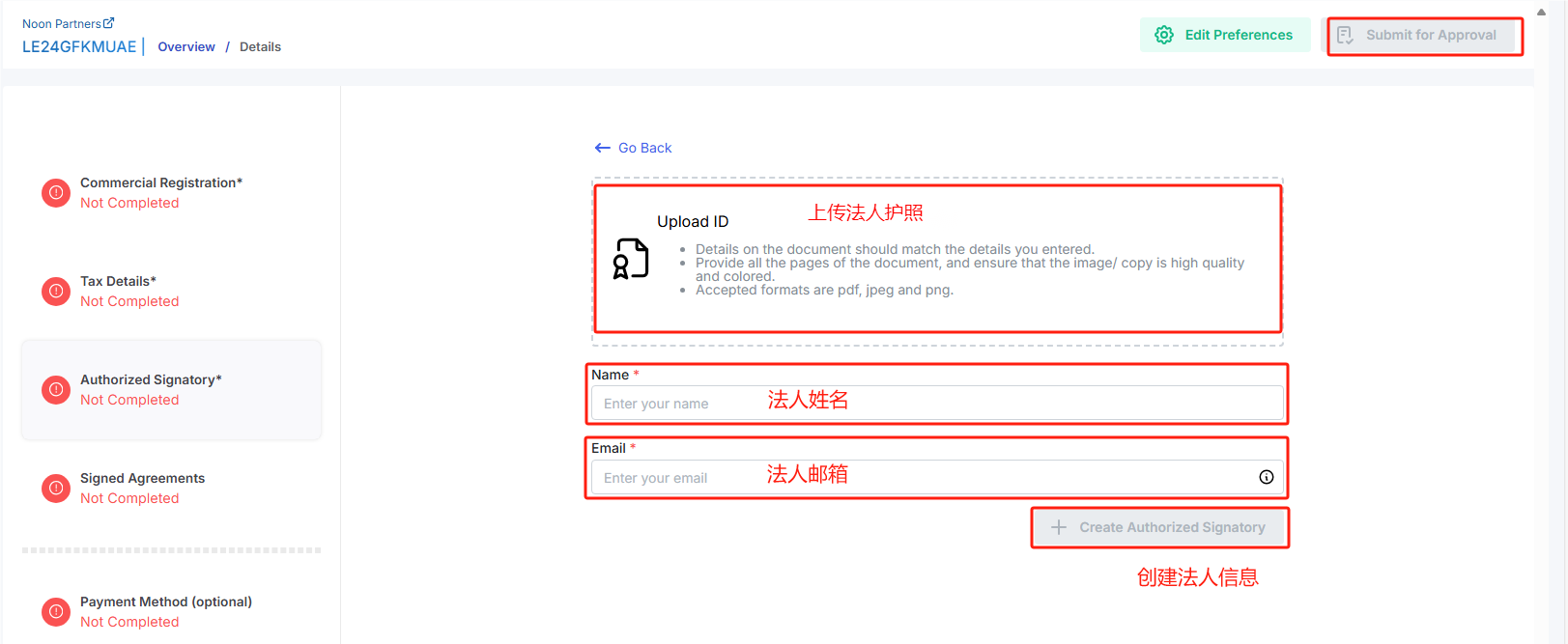Click the Edit Preferences gear icon
This screenshot has height=644, width=1568.
tap(1164, 35)
